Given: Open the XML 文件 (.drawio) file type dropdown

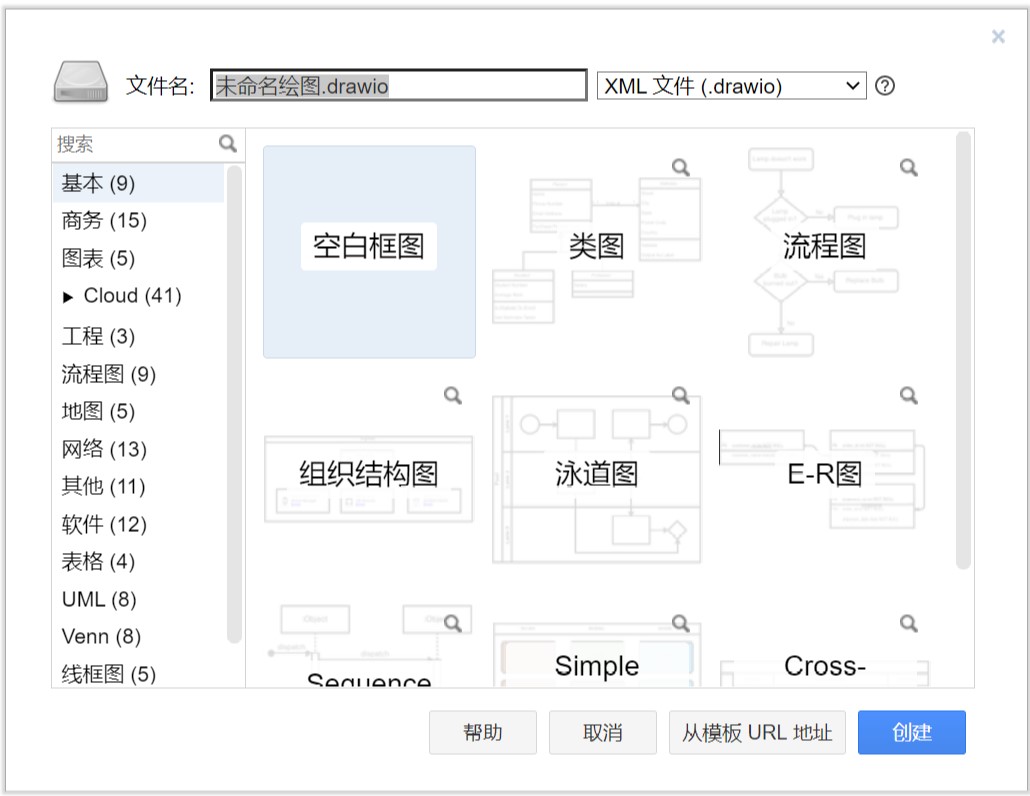Looking at the screenshot, I should (x=732, y=85).
